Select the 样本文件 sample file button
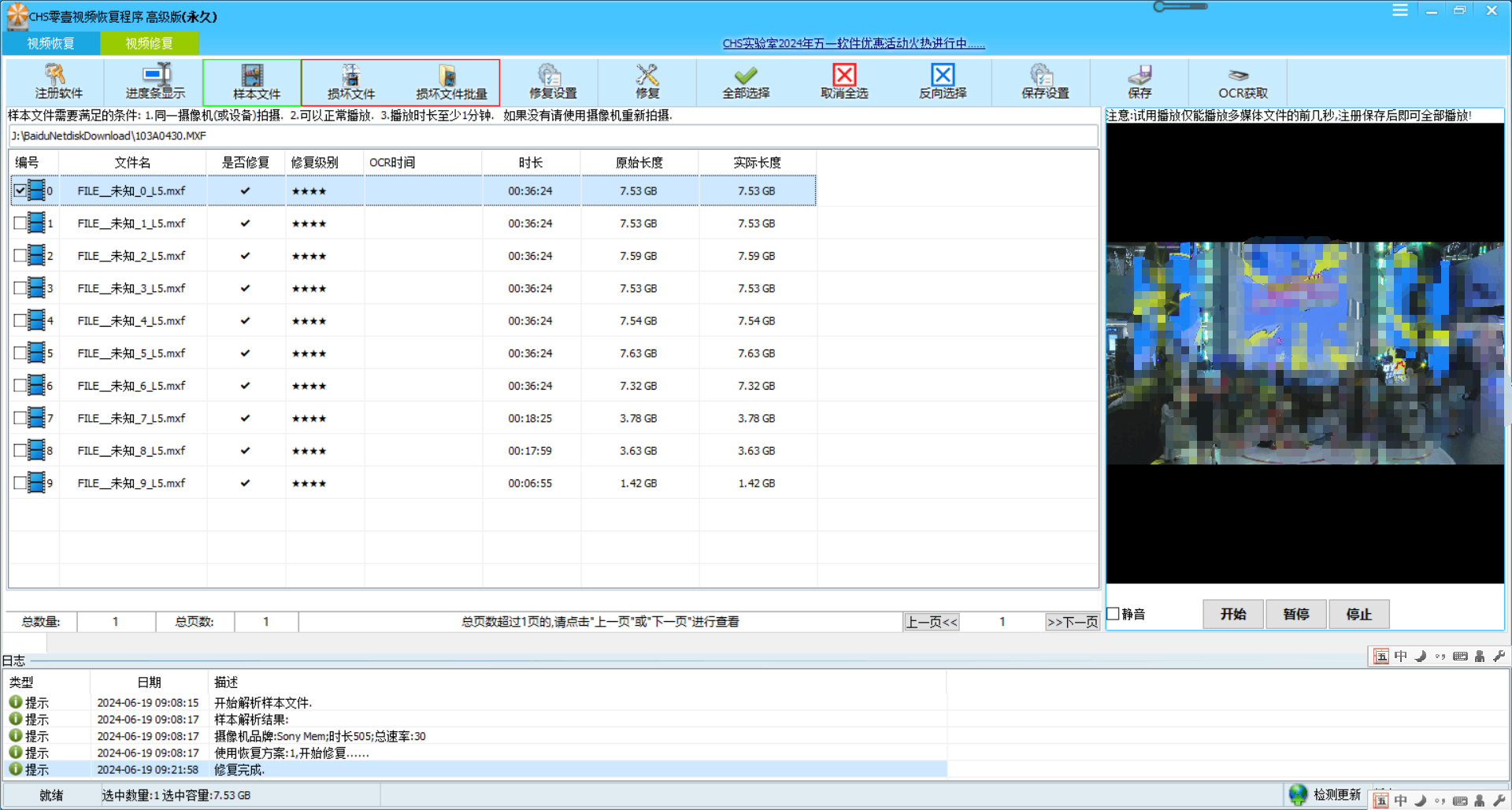Screen dimensions: 1512x810 click(252, 82)
